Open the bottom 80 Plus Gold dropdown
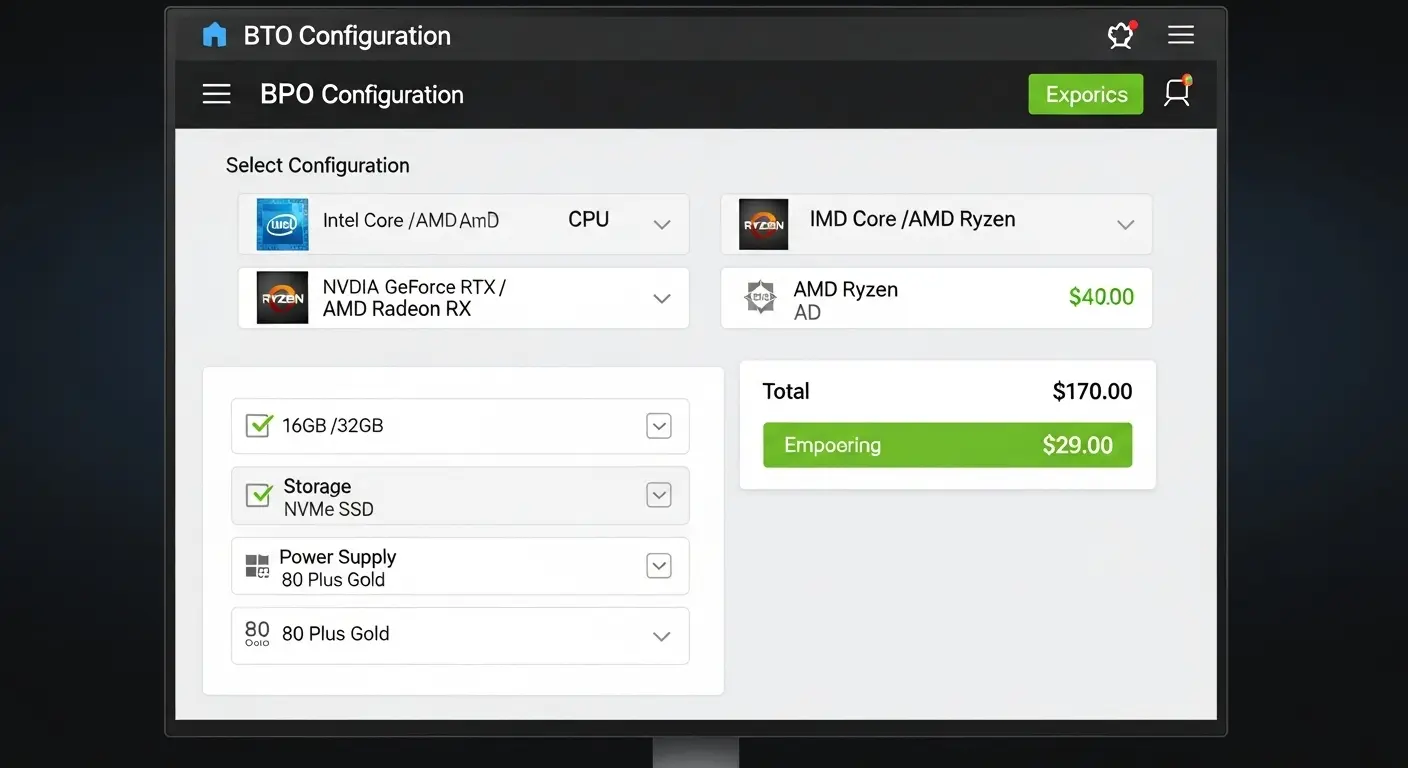The image size is (1408, 768). [661, 636]
